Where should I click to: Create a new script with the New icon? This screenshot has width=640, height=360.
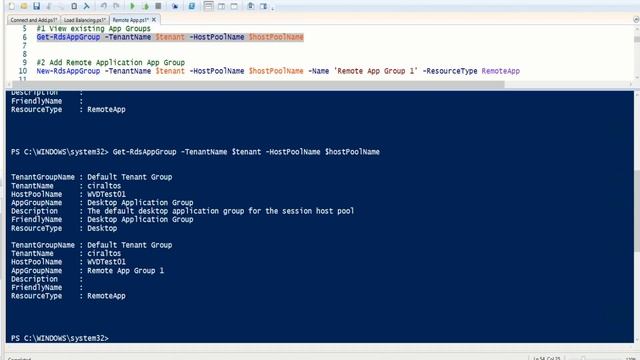[x=11, y=6]
